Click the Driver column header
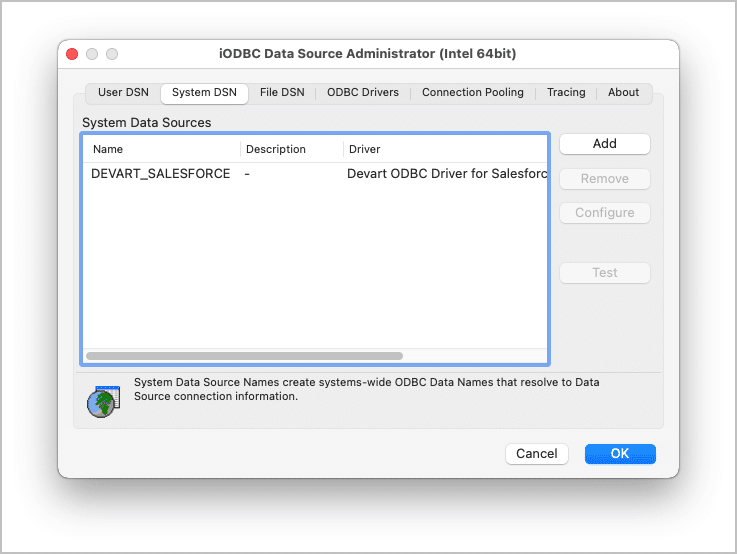The image size is (737, 554). coord(446,149)
